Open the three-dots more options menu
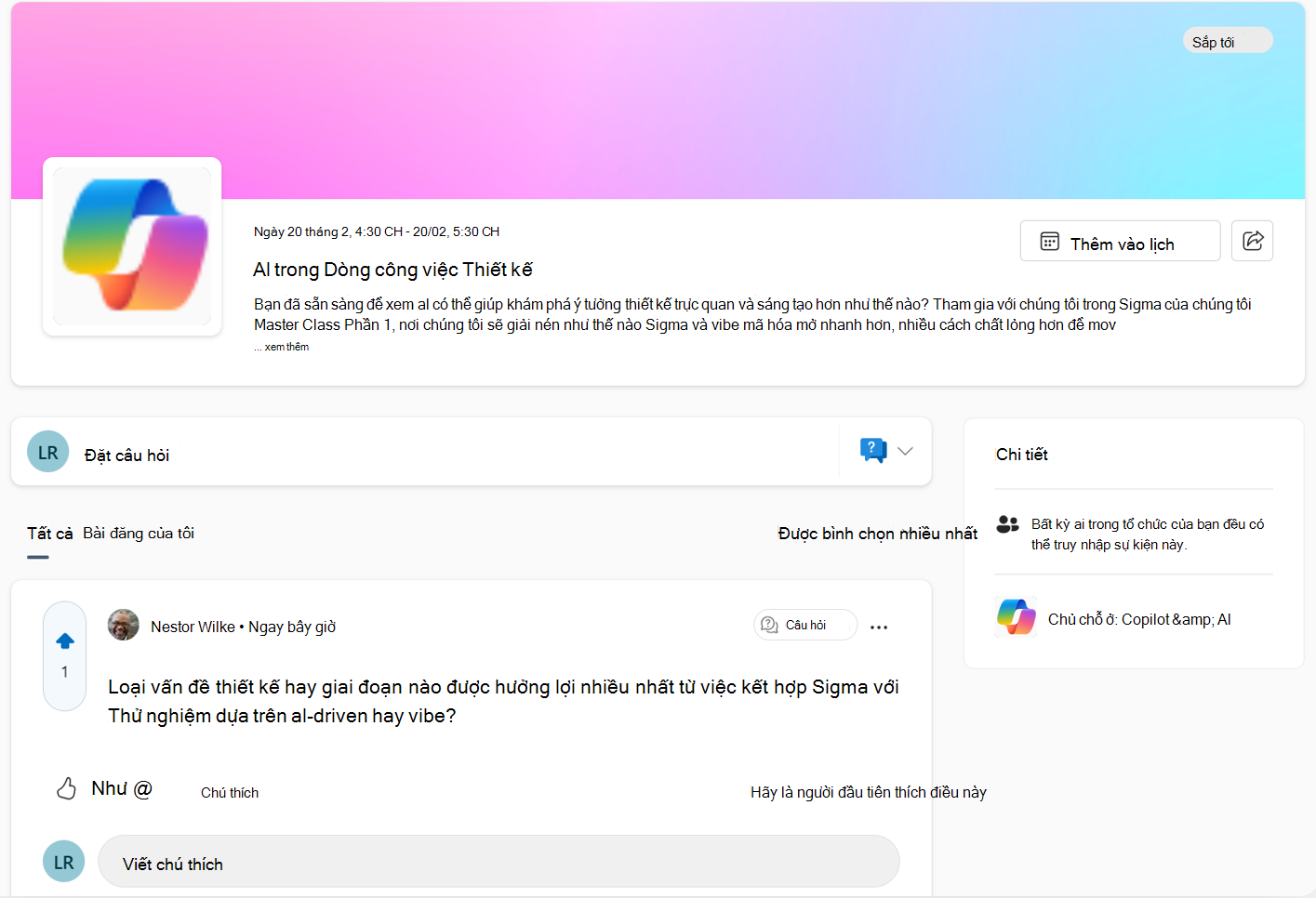This screenshot has height=898, width=1316. point(879,627)
